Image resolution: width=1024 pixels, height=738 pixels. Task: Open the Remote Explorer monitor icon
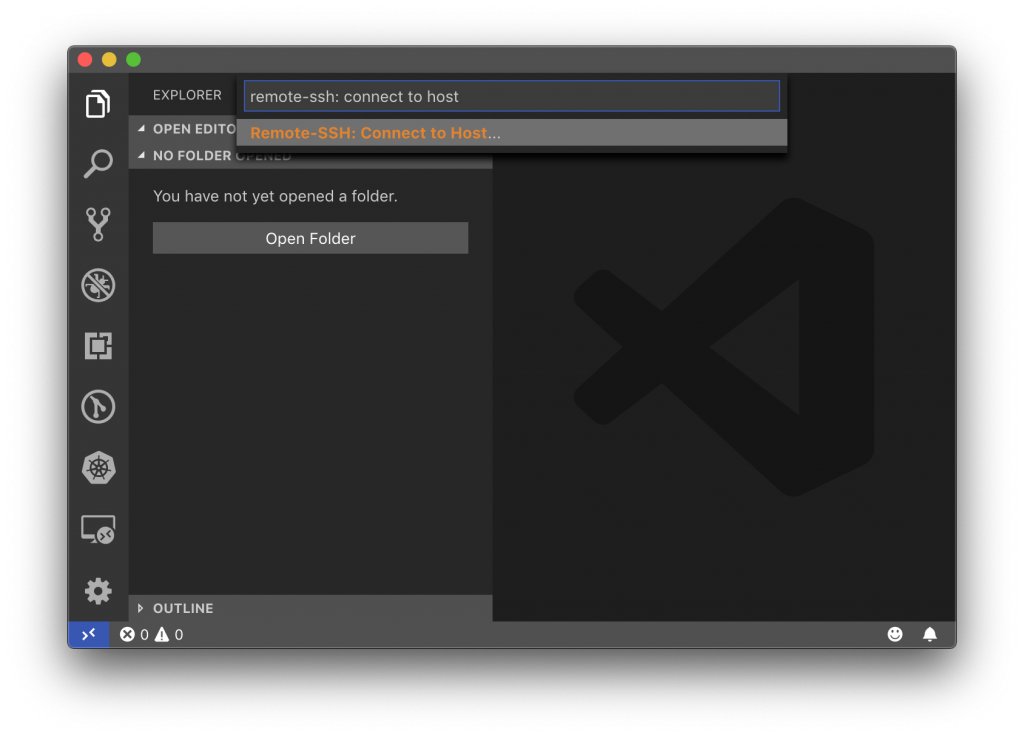point(98,530)
